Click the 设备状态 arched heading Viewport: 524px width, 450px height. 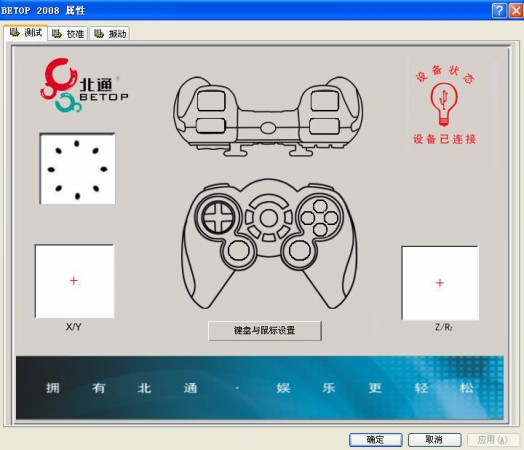(x=444, y=74)
